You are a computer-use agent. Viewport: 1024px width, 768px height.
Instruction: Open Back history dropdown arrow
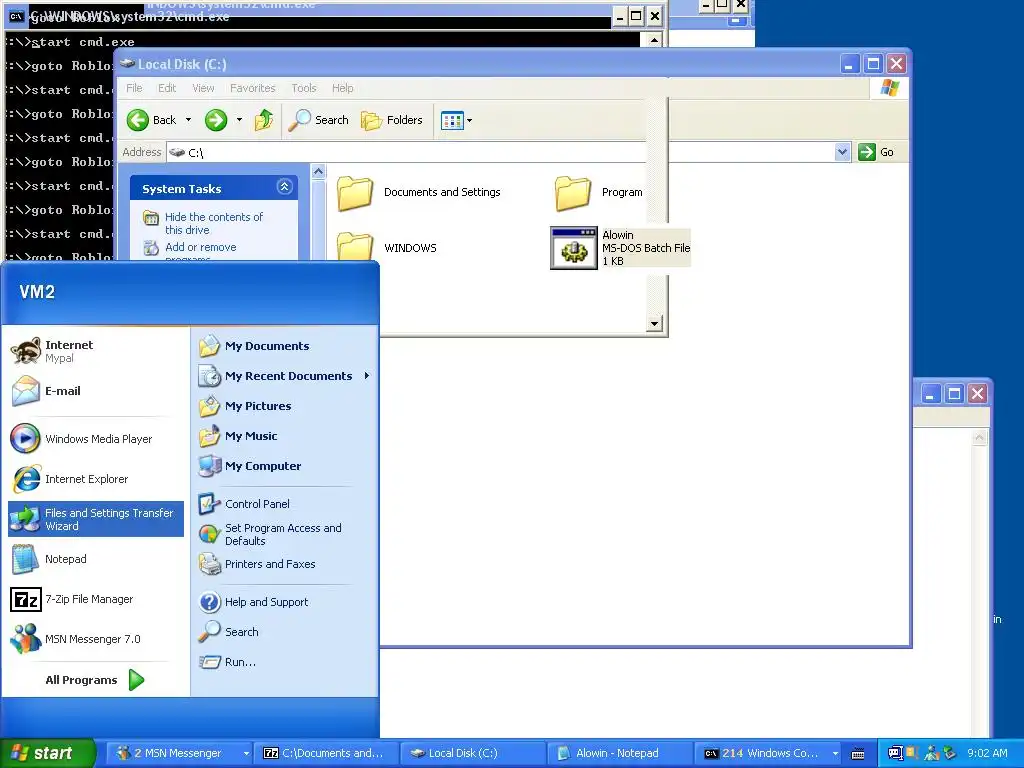tap(189, 120)
